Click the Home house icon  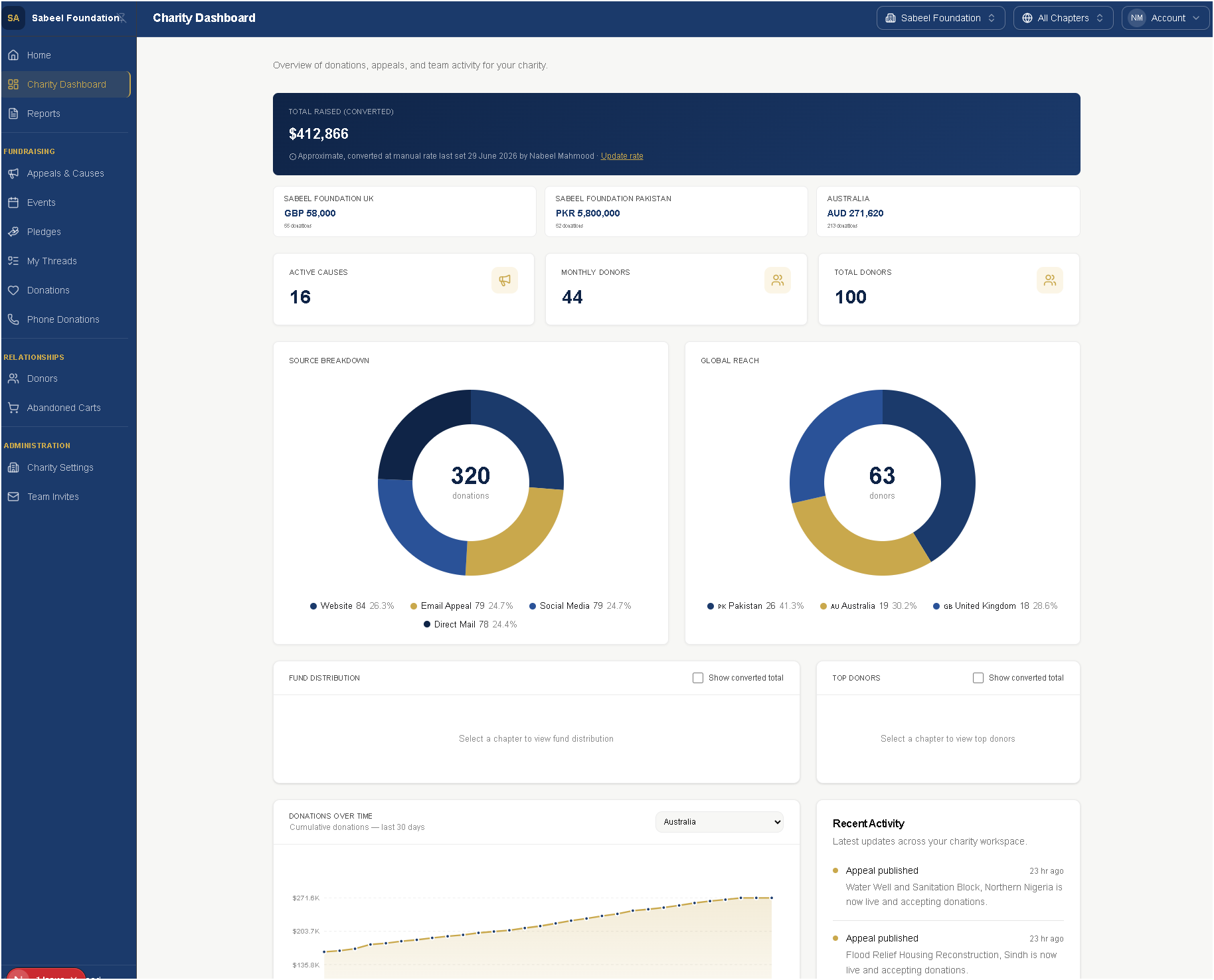13,55
